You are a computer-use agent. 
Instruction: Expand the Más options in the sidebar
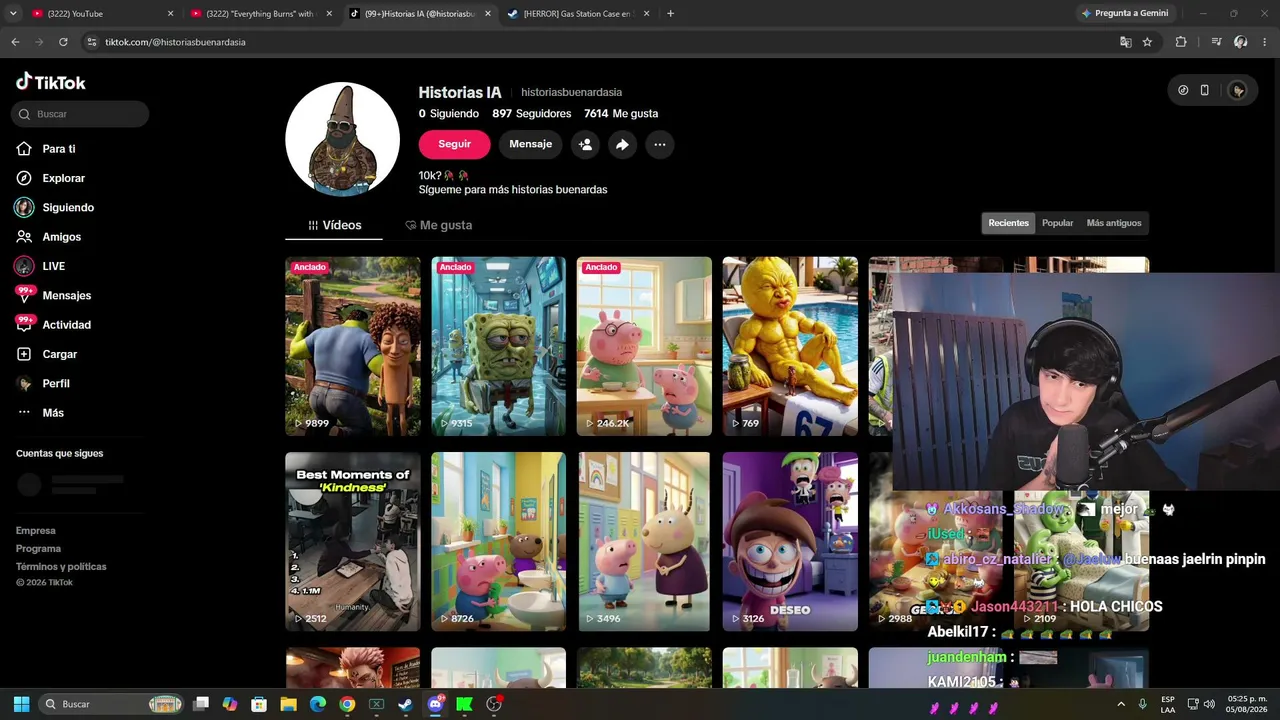pyautogui.click(x=53, y=413)
